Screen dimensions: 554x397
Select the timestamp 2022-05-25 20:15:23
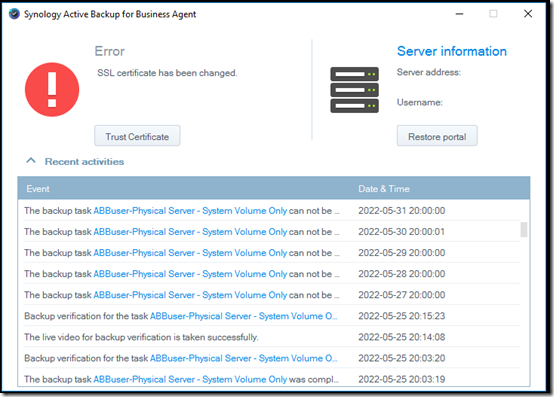point(402,316)
